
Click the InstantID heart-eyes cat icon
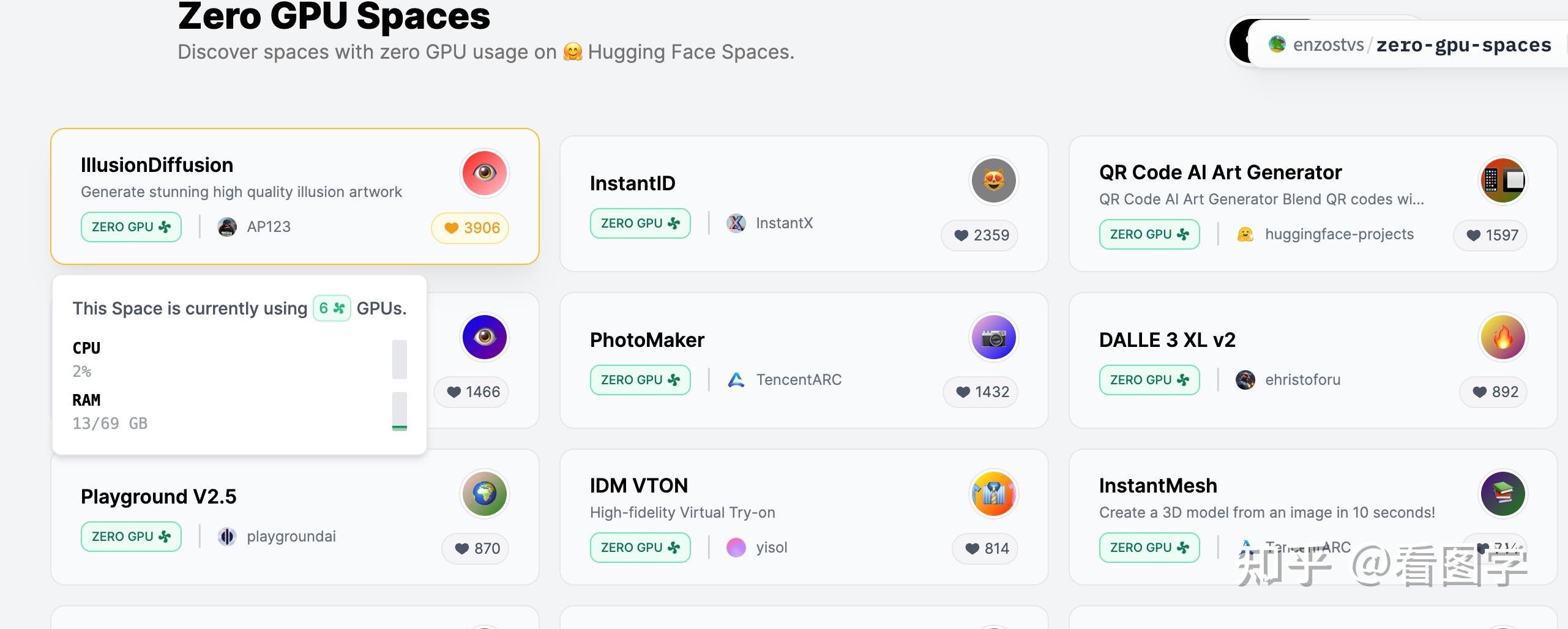993,181
